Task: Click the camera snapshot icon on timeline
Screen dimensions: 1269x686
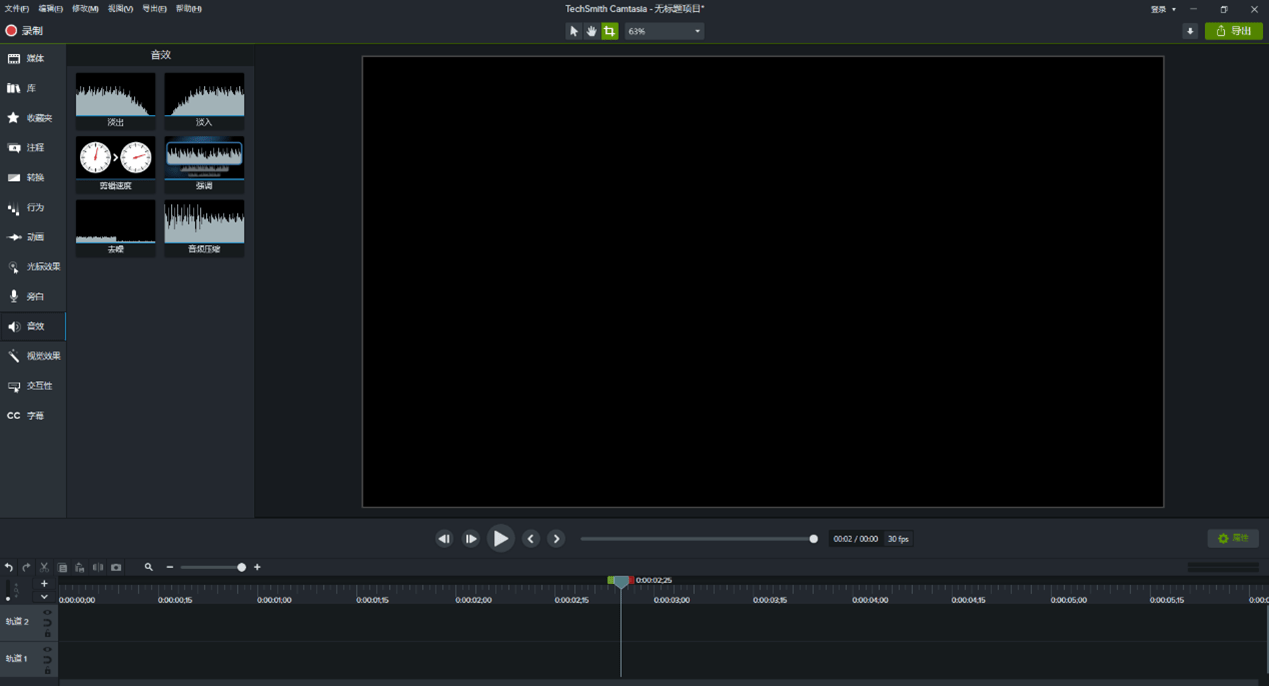Action: [116, 567]
